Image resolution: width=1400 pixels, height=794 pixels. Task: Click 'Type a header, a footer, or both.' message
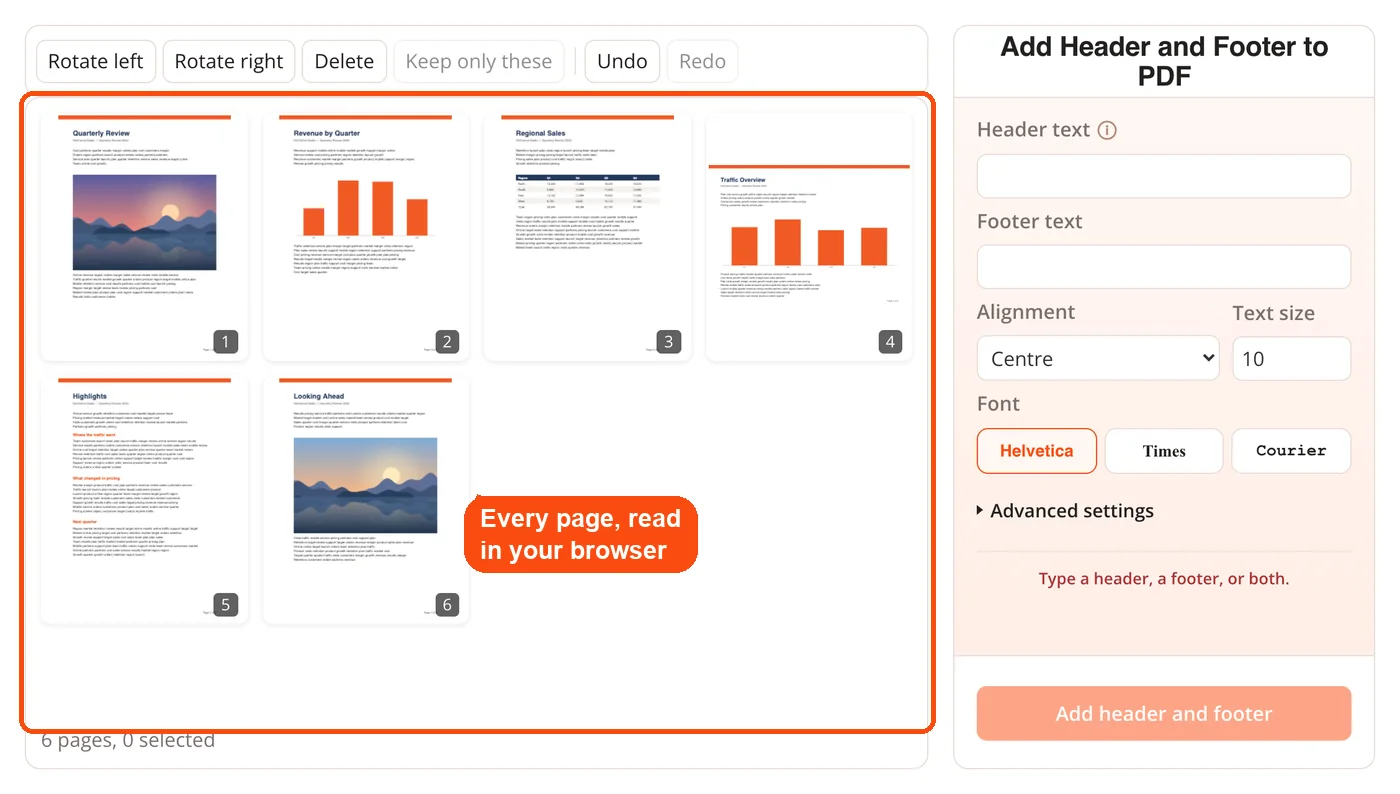(x=1164, y=578)
